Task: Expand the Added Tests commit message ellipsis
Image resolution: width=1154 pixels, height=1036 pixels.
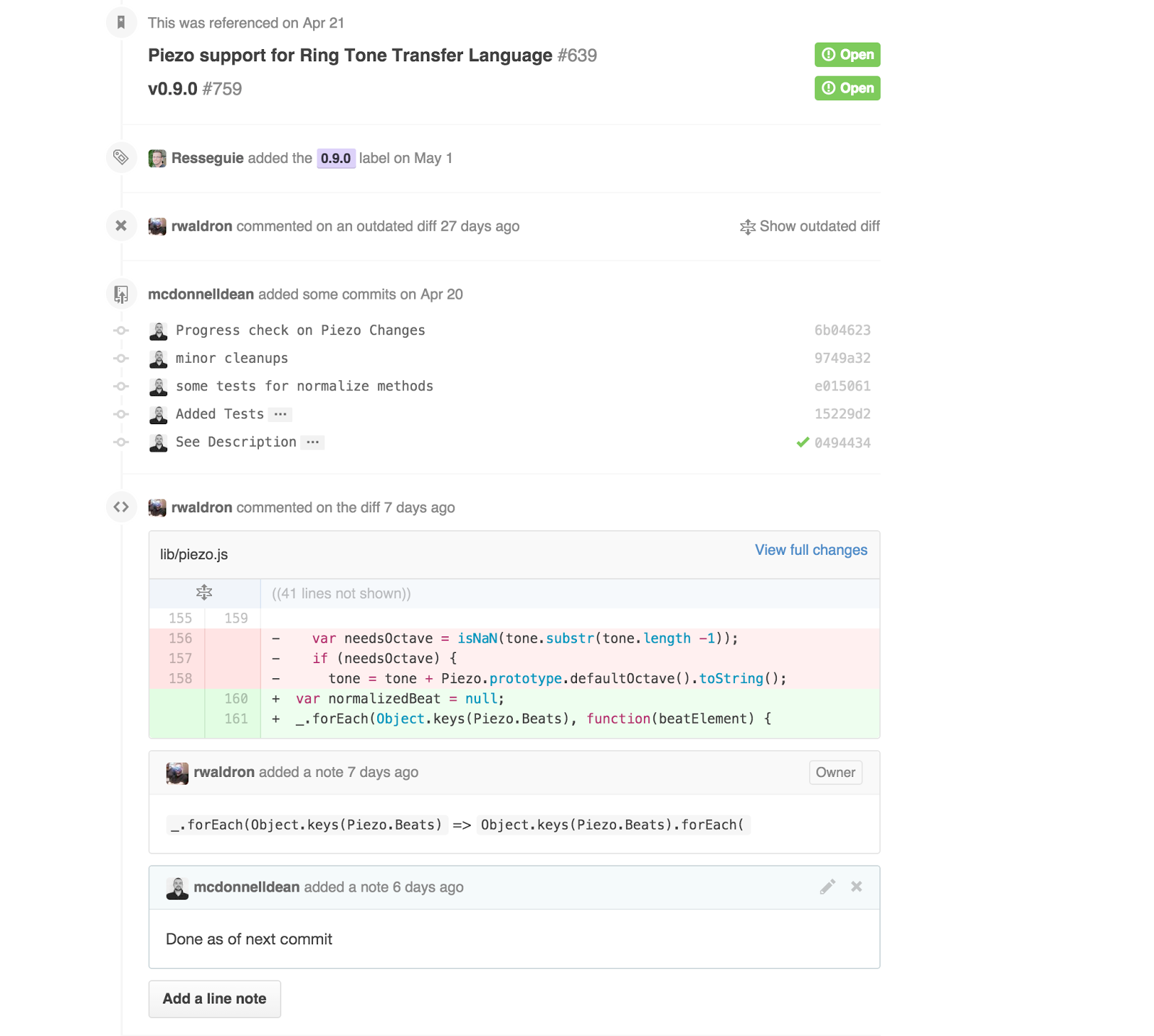Action: [x=281, y=414]
